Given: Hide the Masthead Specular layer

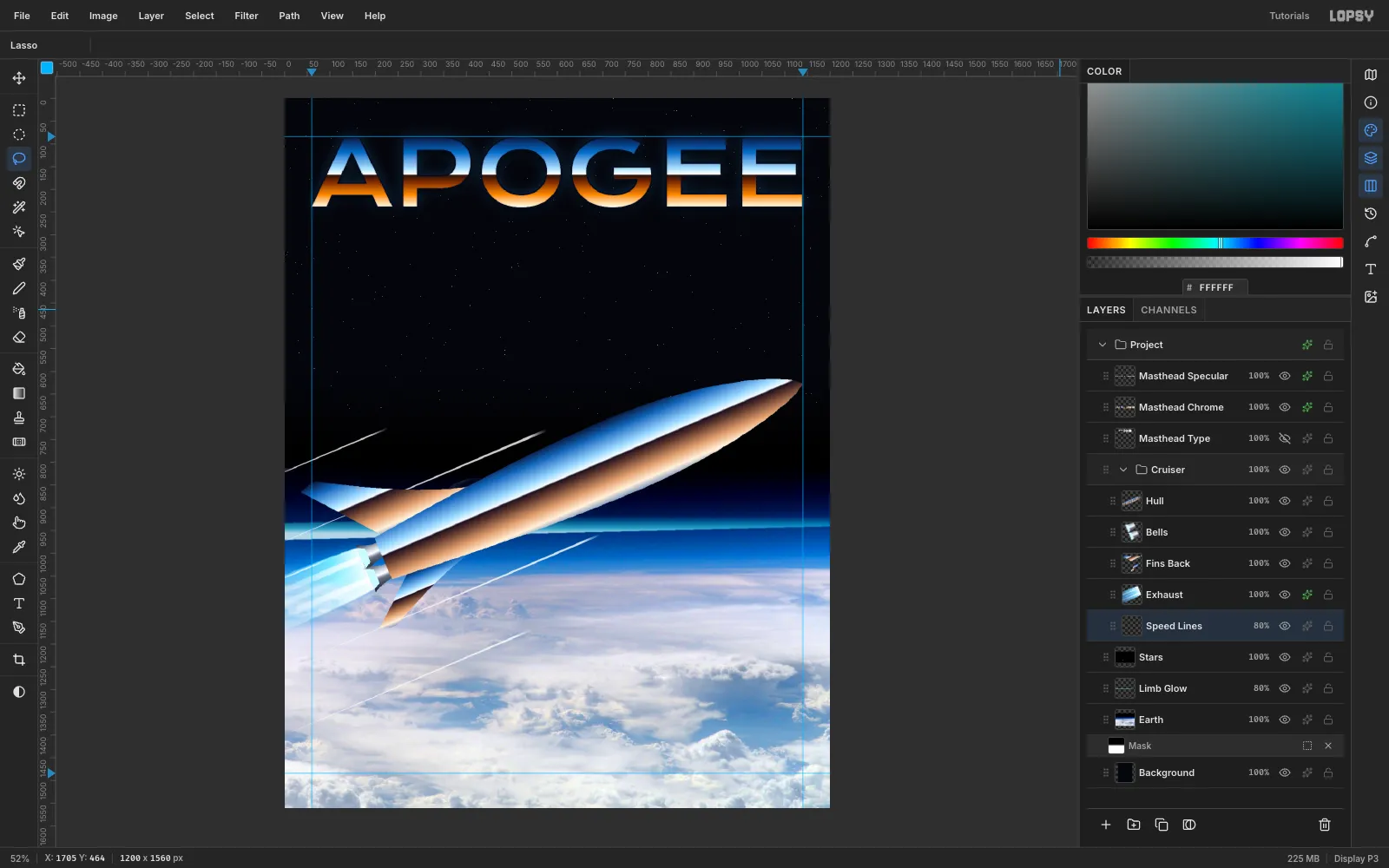Looking at the screenshot, I should pyautogui.click(x=1285, y=376).
